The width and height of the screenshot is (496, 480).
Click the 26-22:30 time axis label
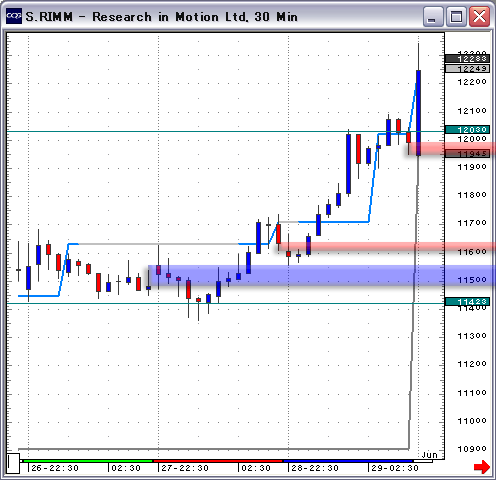tap(55, 468)
